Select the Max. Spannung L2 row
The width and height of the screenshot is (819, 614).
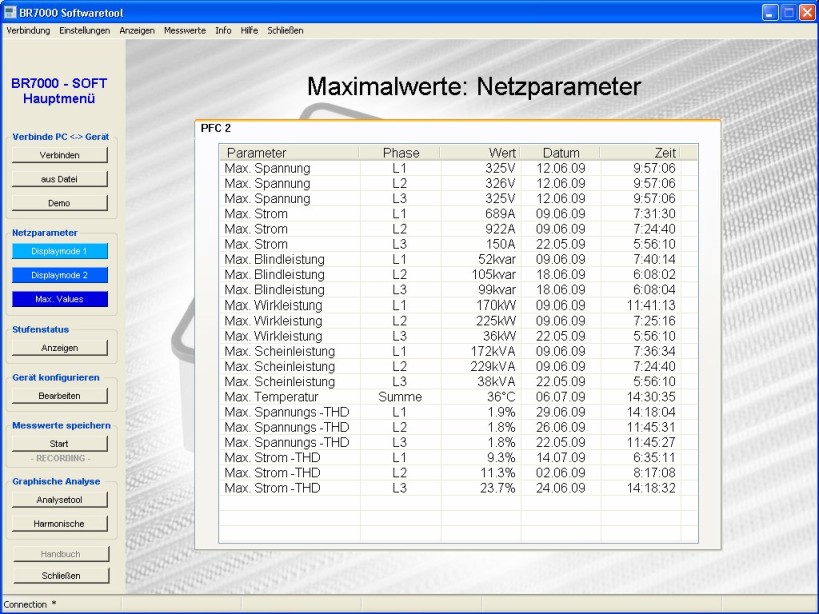(x=458, y=183)
